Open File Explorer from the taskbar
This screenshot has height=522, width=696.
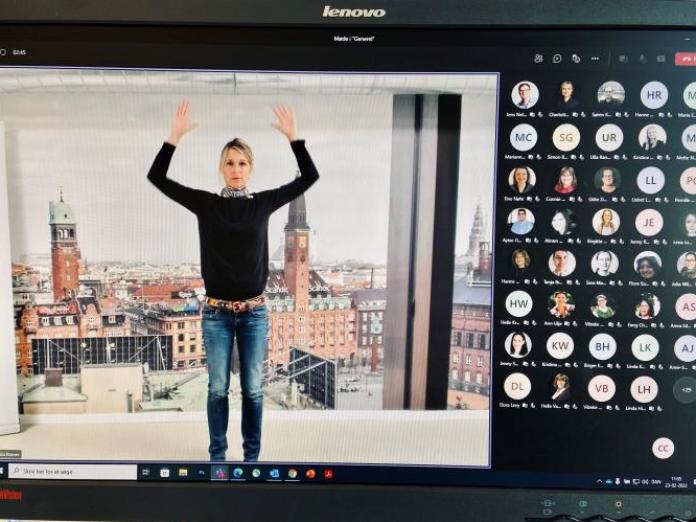pos(183,473)
